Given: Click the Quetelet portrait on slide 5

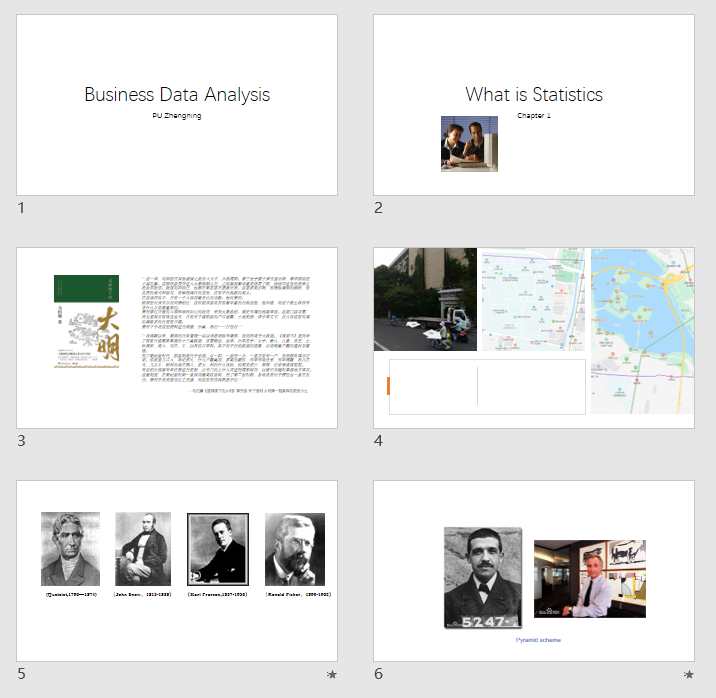Looking at the screenshot, I should [x=70, y=549].
